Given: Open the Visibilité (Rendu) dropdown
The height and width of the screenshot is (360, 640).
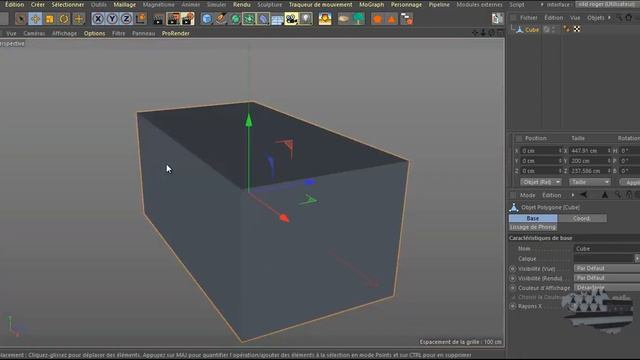Looking at the screenshot, I should click(607, 278).
